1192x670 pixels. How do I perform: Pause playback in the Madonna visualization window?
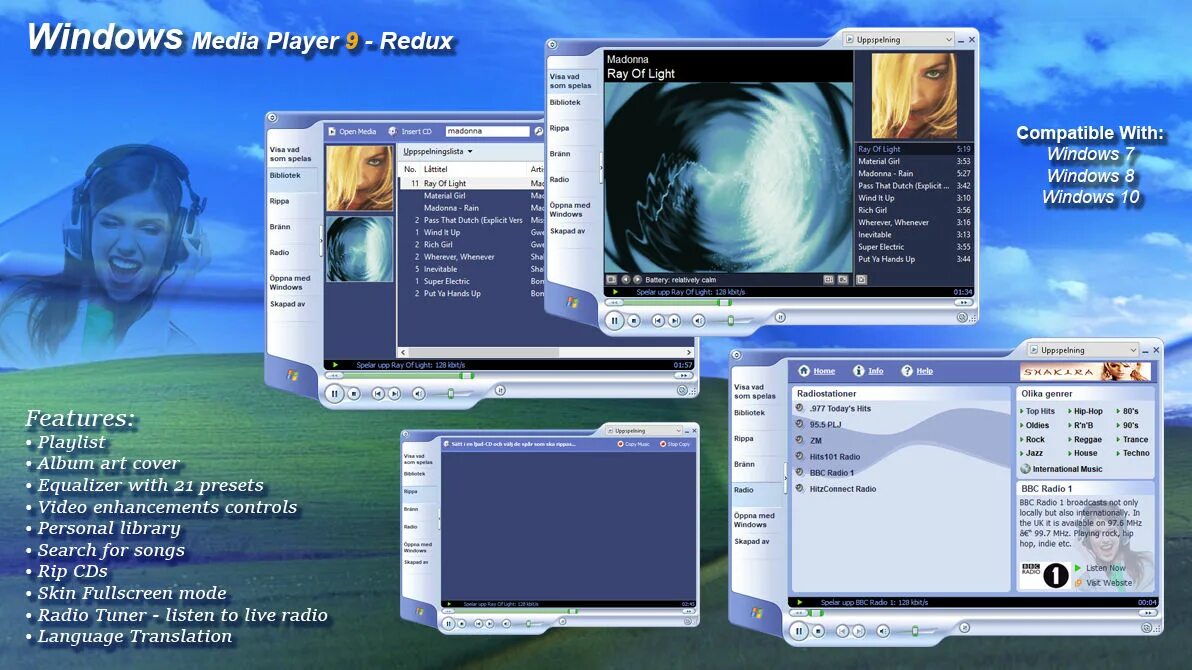[x=614, y=321]
